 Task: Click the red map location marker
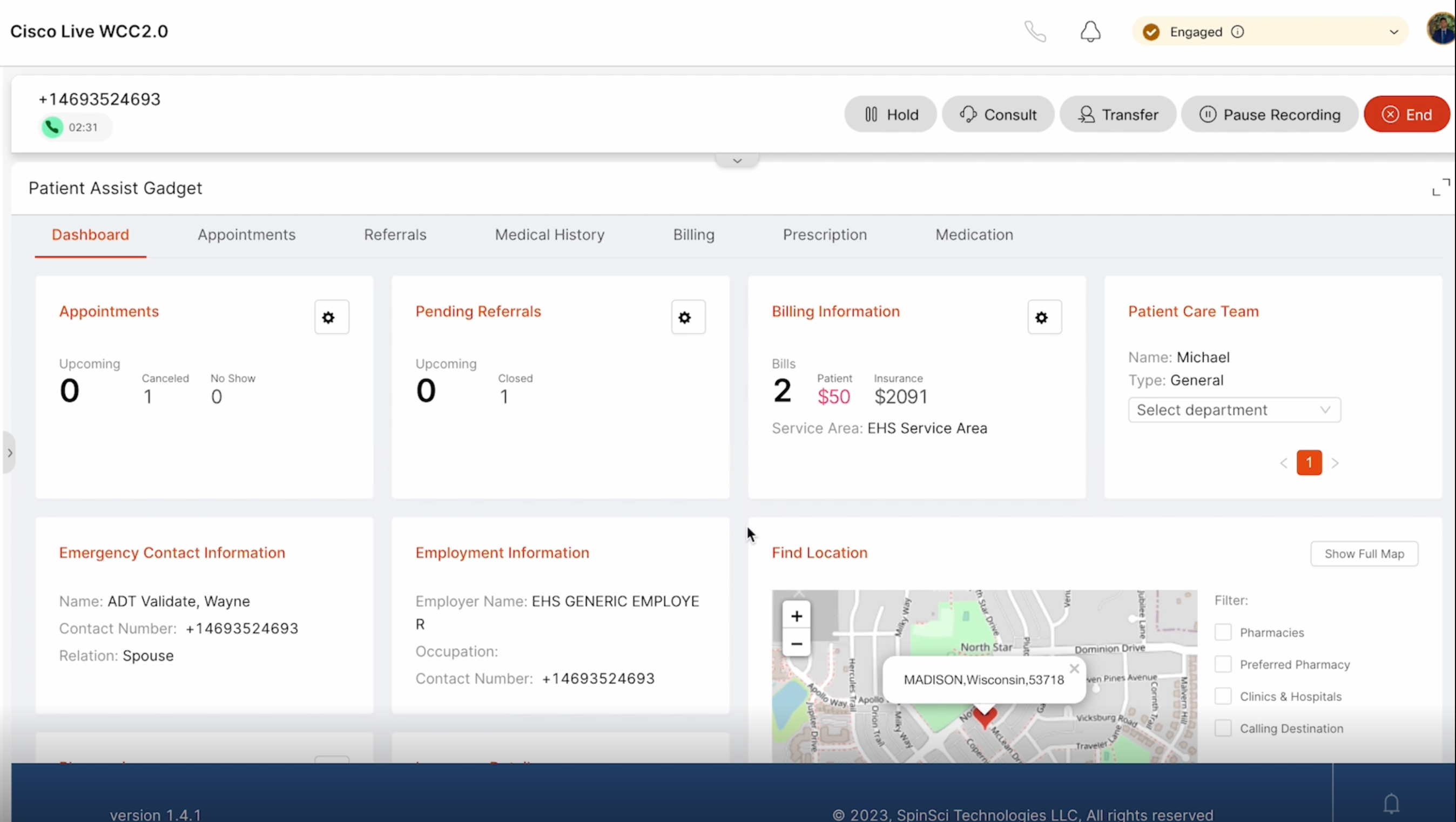coord(985,718)
